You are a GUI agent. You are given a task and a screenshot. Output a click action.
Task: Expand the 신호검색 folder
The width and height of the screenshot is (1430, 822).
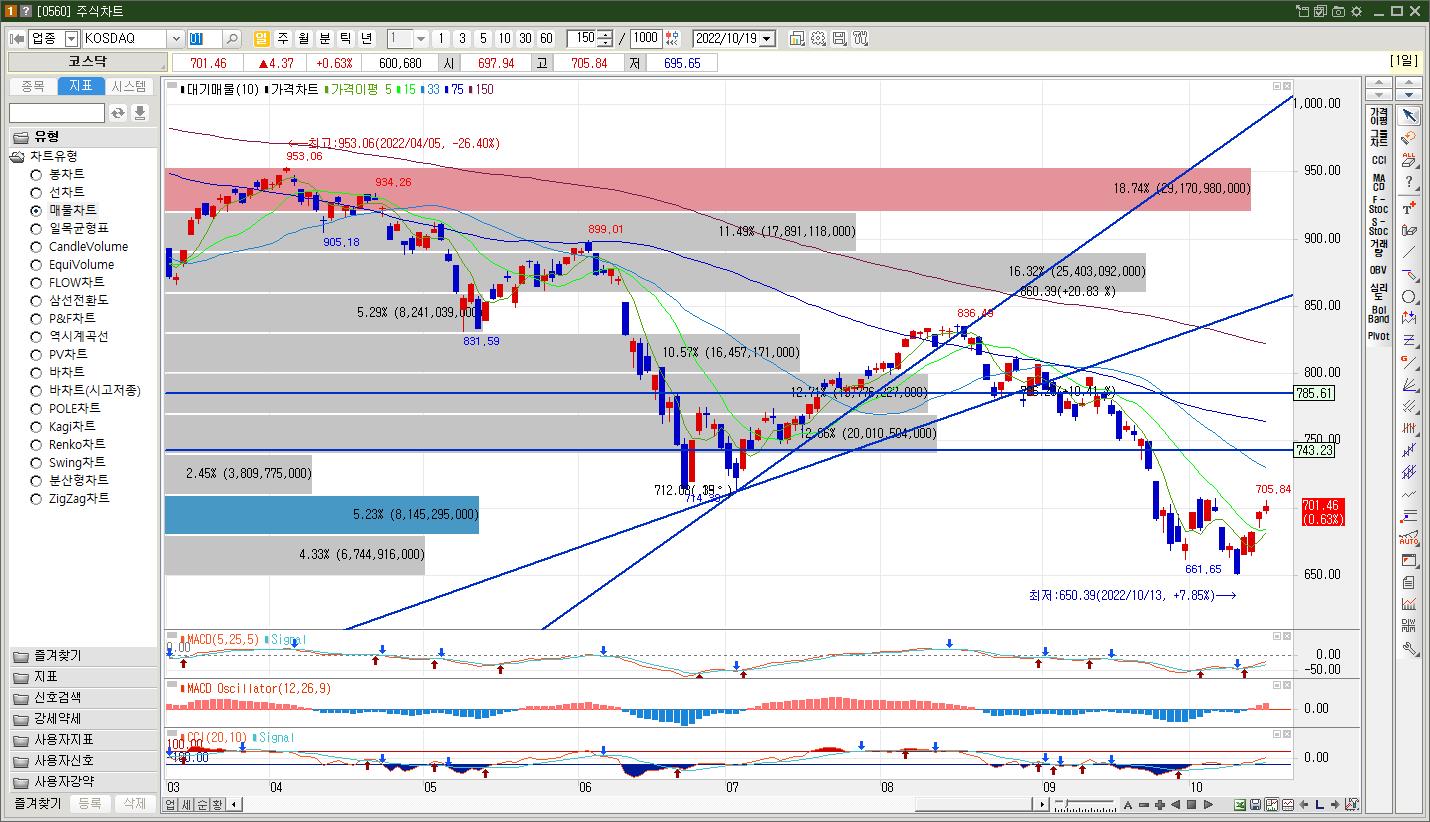pos(83,698)
